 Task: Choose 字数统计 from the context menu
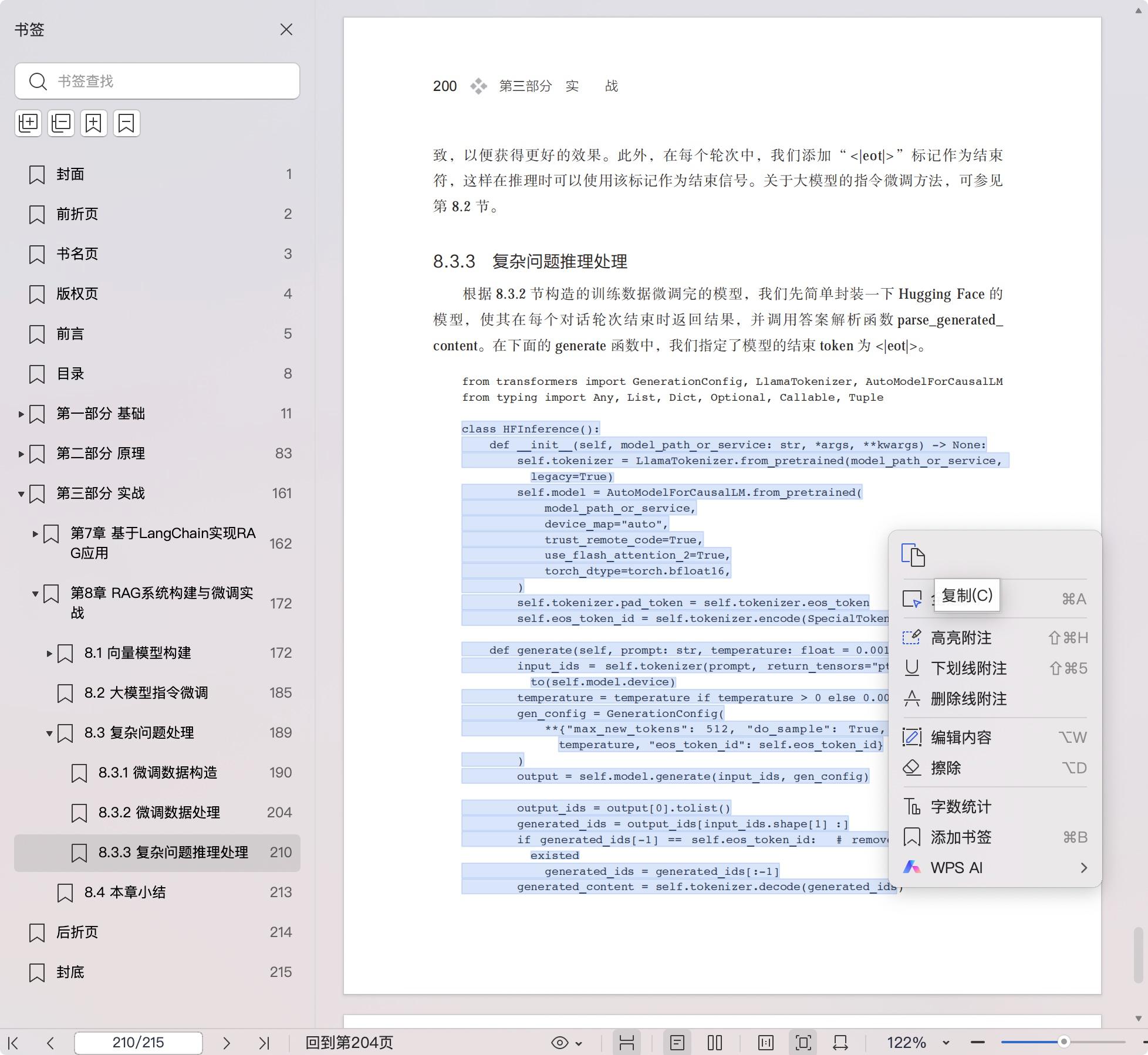(995, 807)
